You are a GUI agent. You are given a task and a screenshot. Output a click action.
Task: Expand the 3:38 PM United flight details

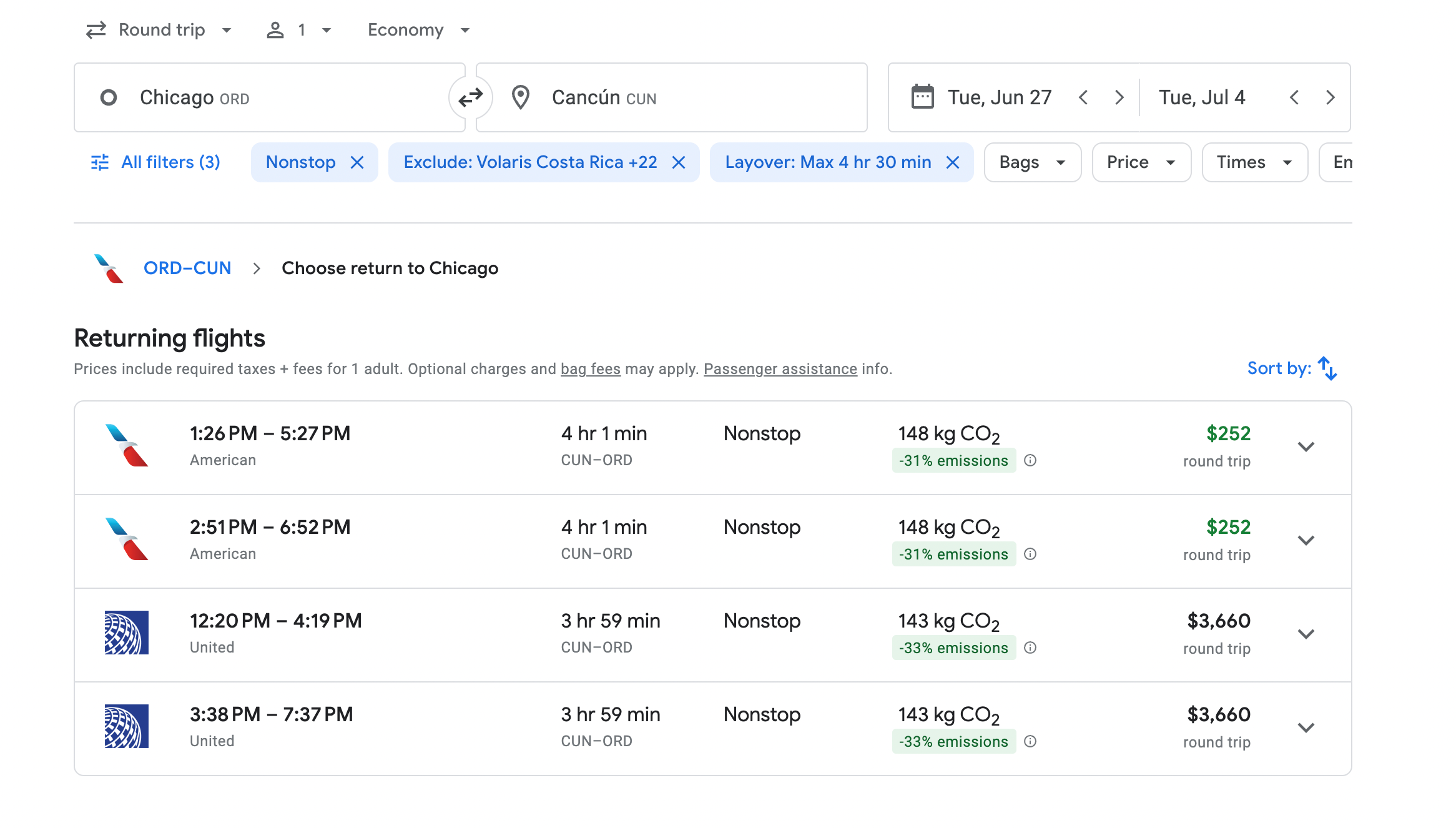(1306, 728)
